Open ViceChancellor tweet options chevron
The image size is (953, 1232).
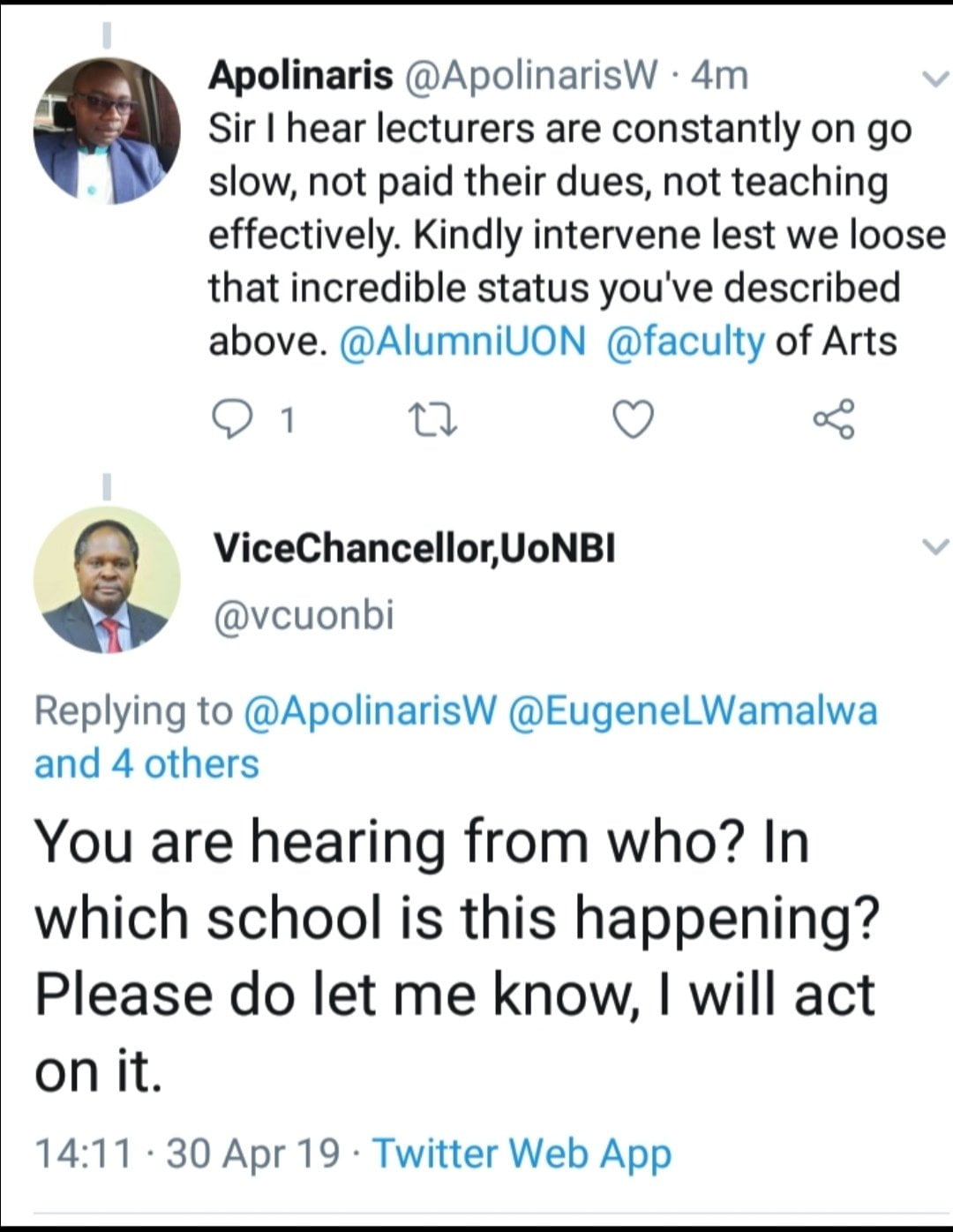934,547
